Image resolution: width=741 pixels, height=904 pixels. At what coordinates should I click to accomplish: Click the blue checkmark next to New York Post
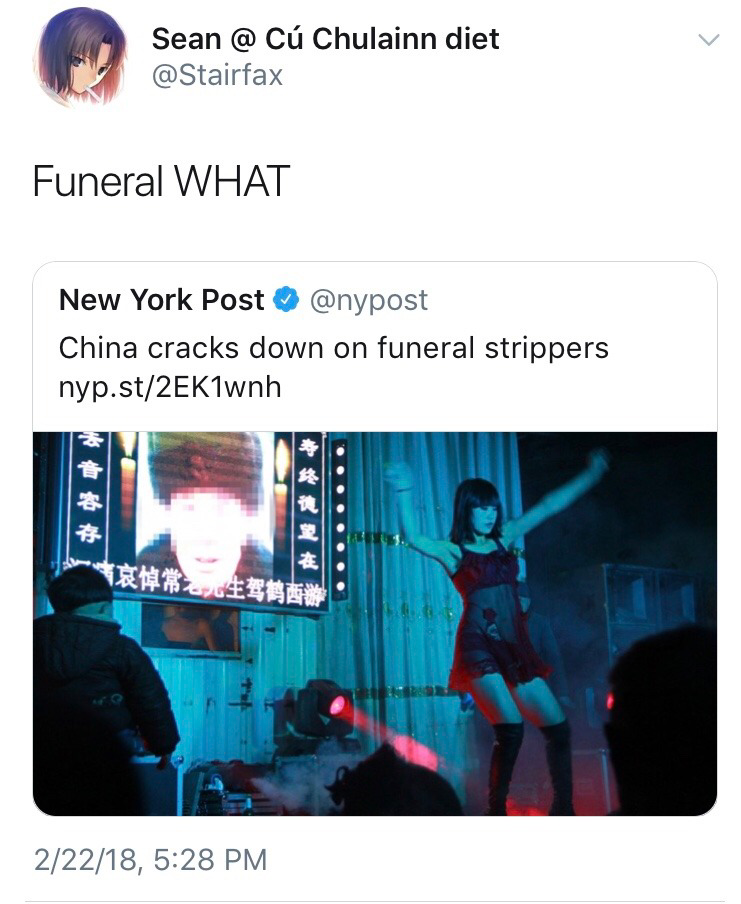click(x=284, y=298)
